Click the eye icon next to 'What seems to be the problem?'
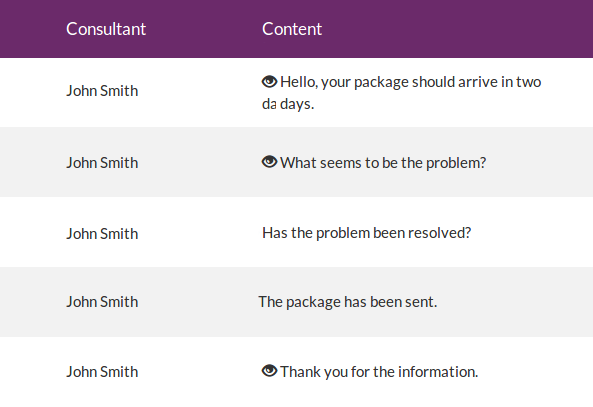The image size is (593, 407). [x=270, y=162]
